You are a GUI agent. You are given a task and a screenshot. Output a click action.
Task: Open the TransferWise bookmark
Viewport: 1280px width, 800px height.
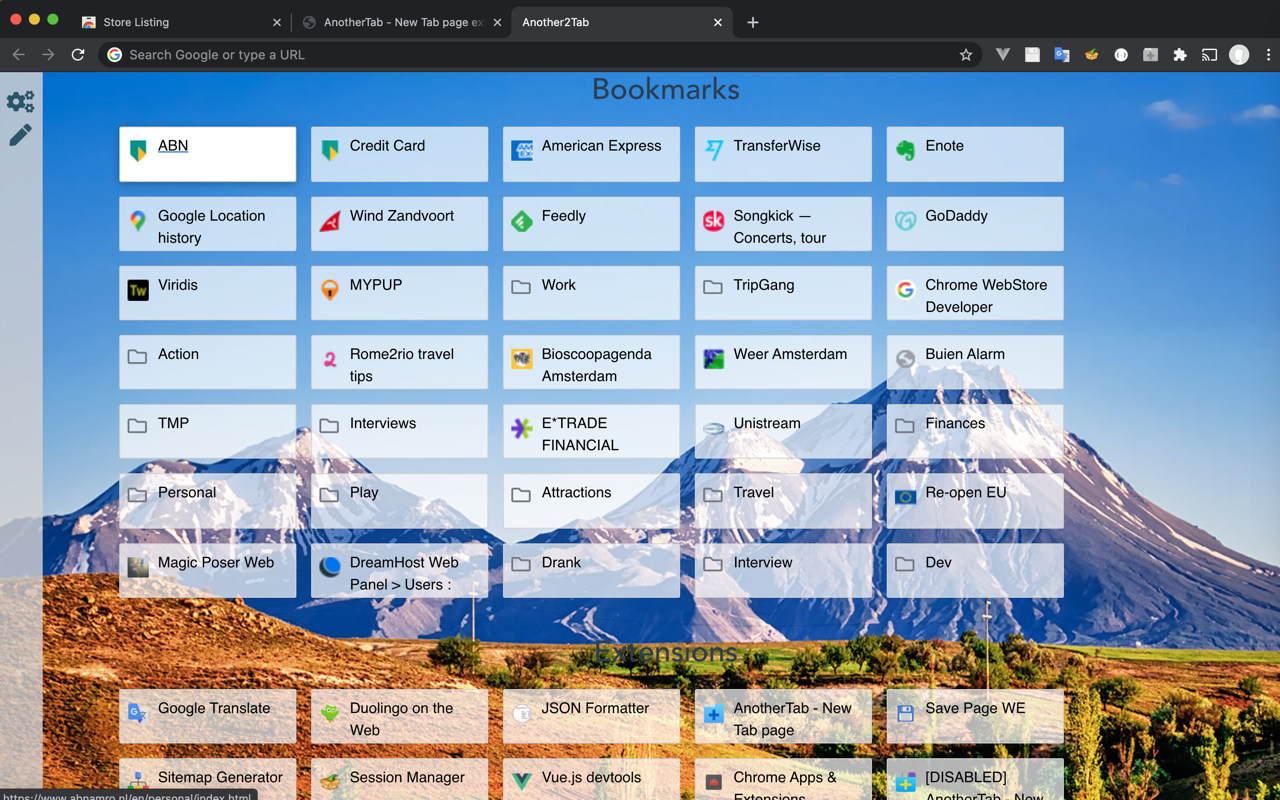click(783, 153)
